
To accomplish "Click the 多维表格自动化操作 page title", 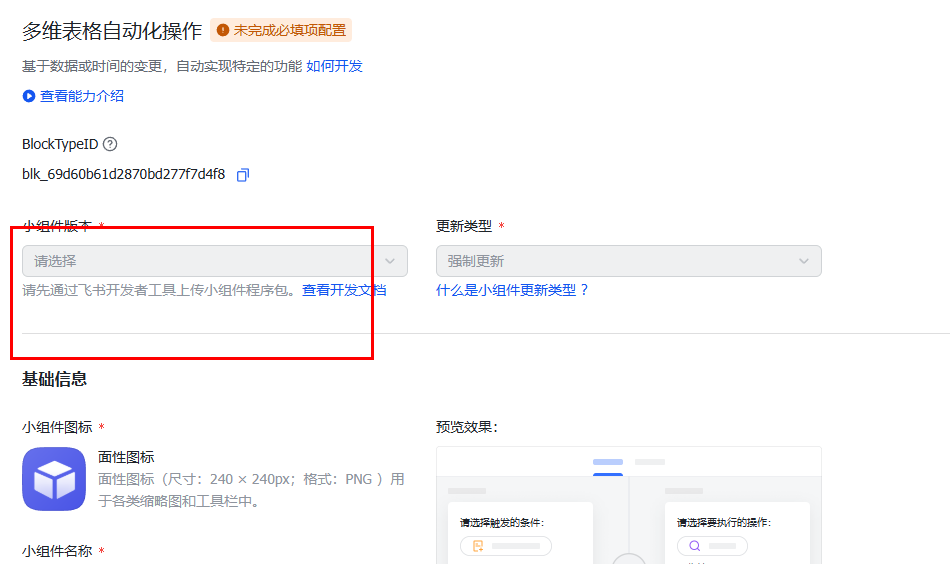I will tap(112, 31).
